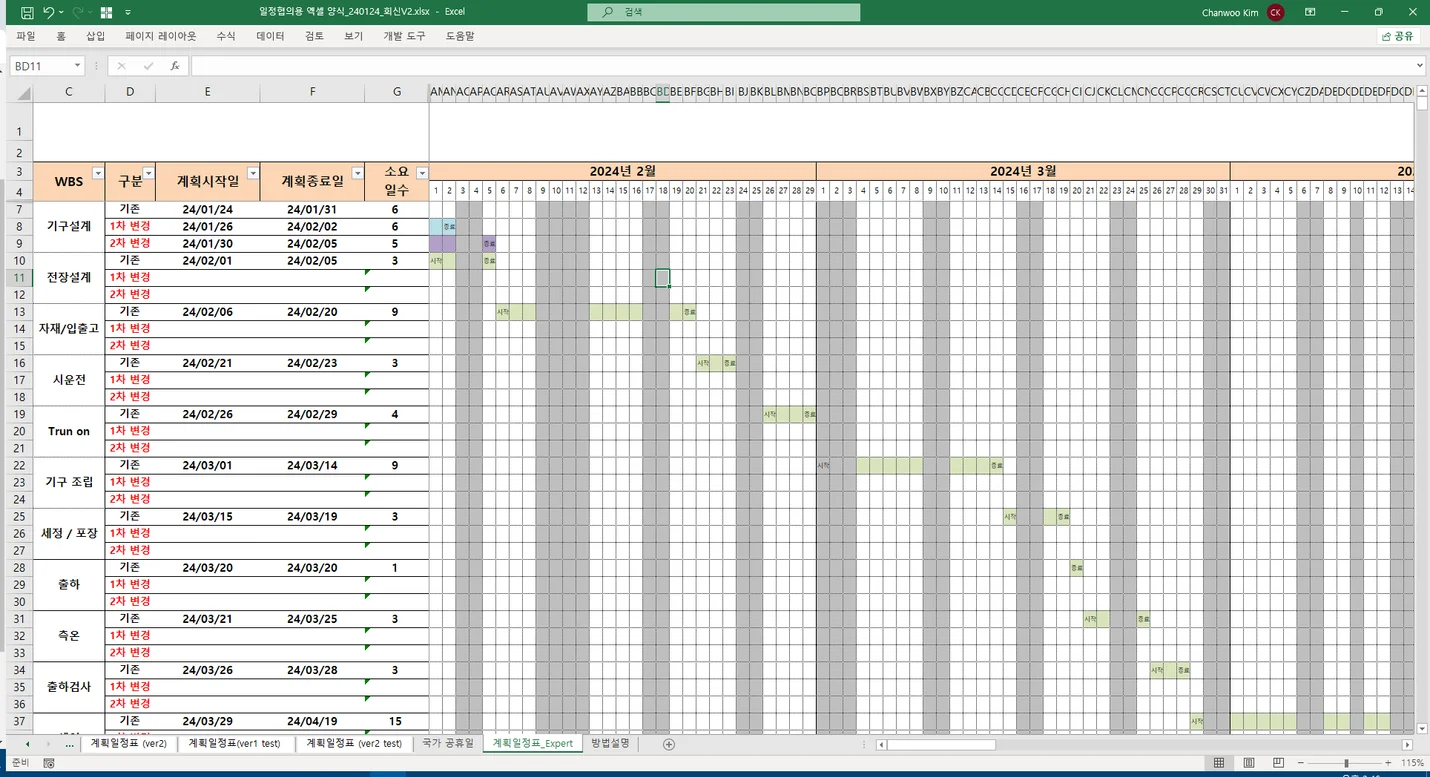Image resolution: width=1430 pixels, height=777 pixels.
Task: Click the zoom slider handle
Action: pyautogui.click(x=1347, y=763)
